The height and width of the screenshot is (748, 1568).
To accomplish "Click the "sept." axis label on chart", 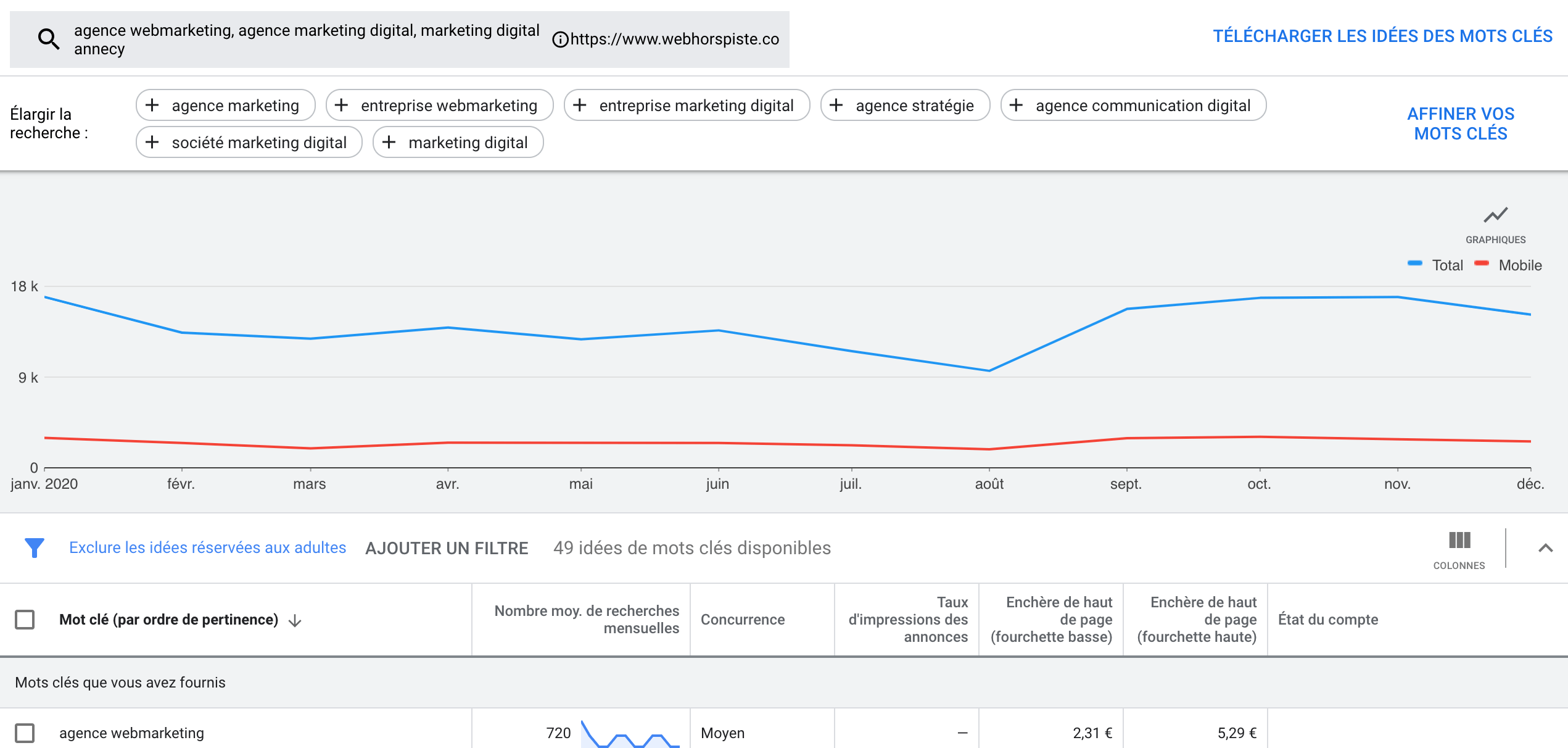I will (x=1126, y=484).
